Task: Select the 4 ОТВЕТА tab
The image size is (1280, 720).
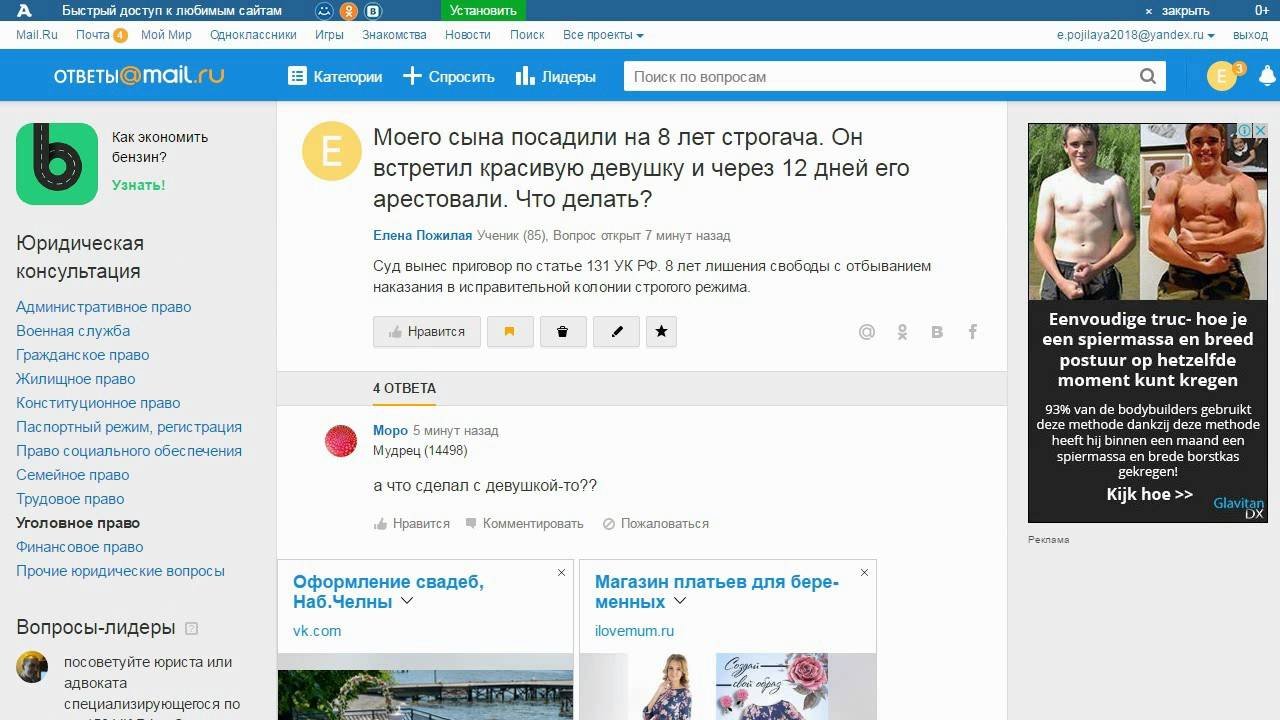Action: (404, 388)
